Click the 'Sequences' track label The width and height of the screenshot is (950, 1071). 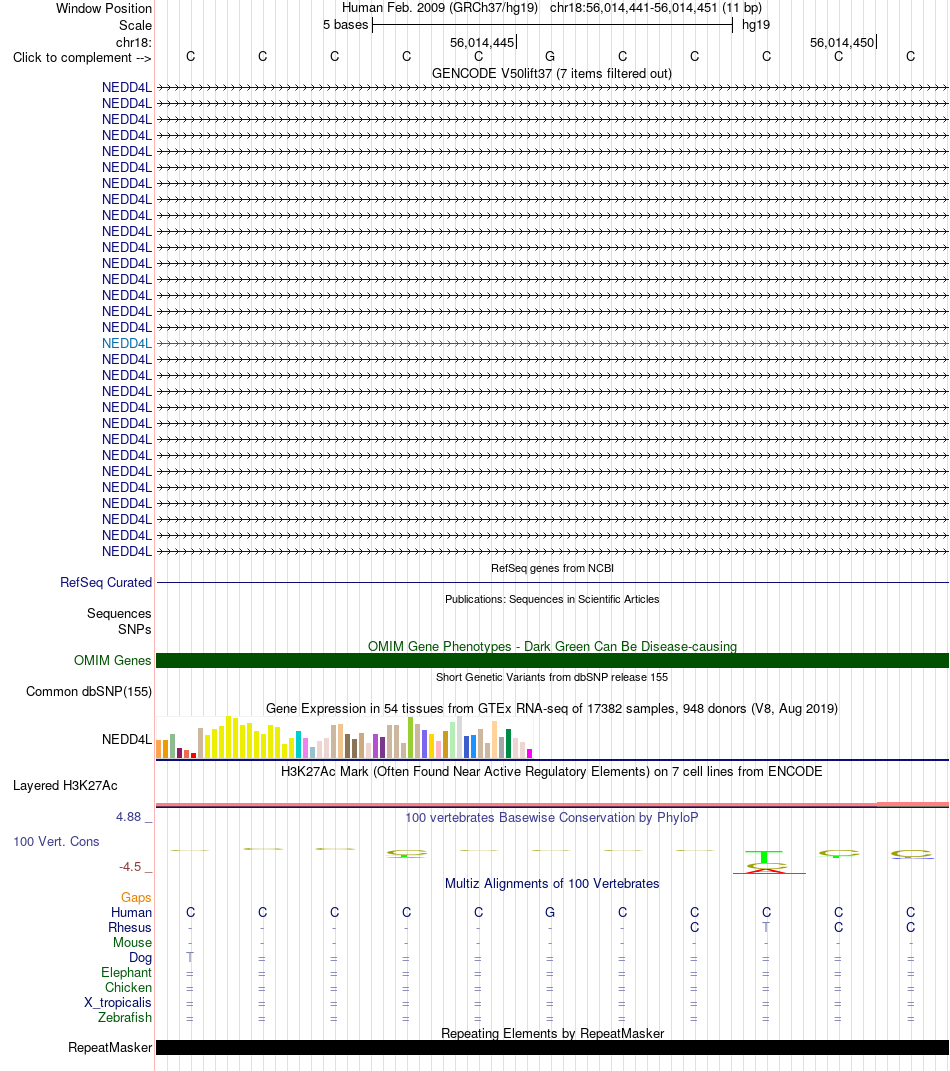[119, 613]
